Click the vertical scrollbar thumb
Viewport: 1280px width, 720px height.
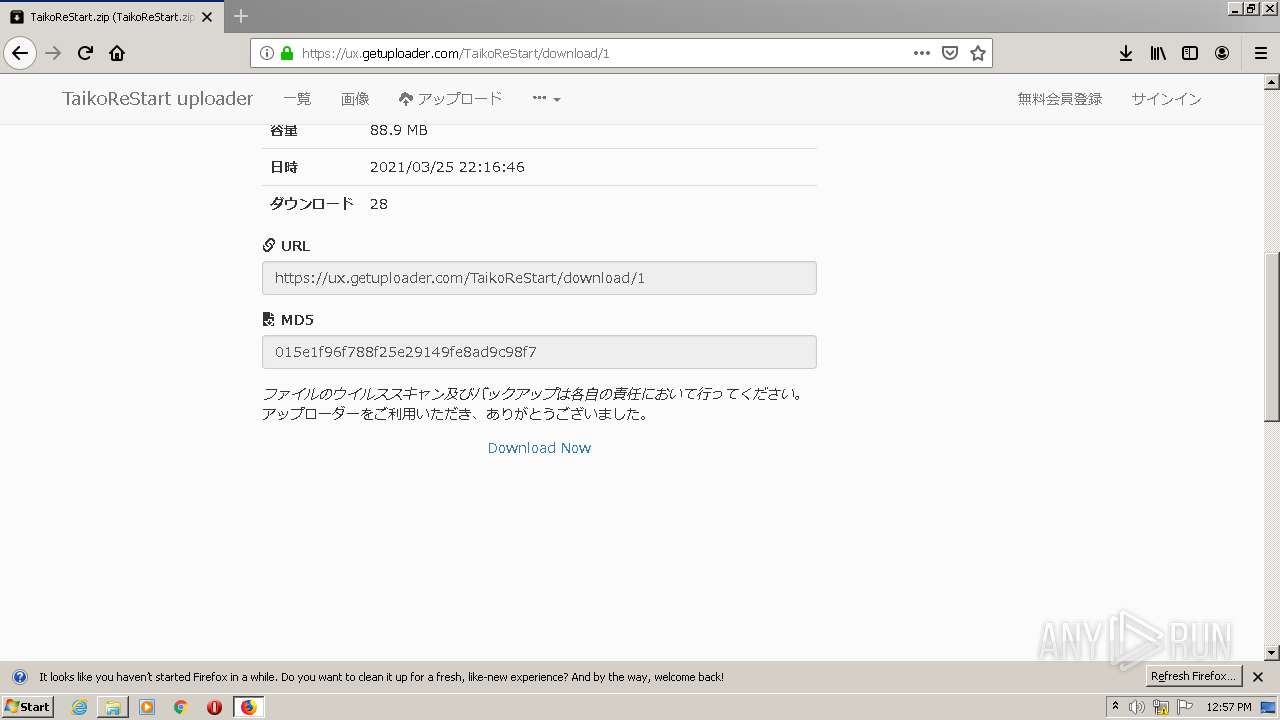click(x=1272, y=336)
